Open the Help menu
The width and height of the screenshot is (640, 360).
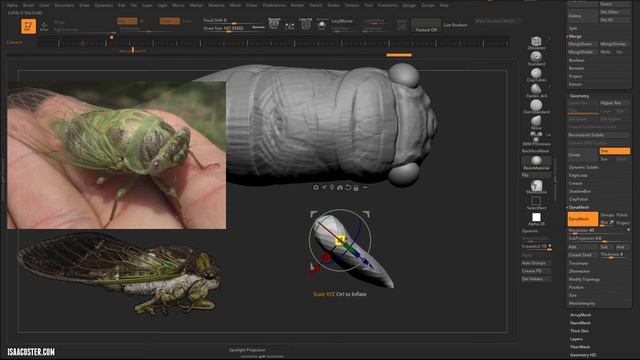coord(444,5)
